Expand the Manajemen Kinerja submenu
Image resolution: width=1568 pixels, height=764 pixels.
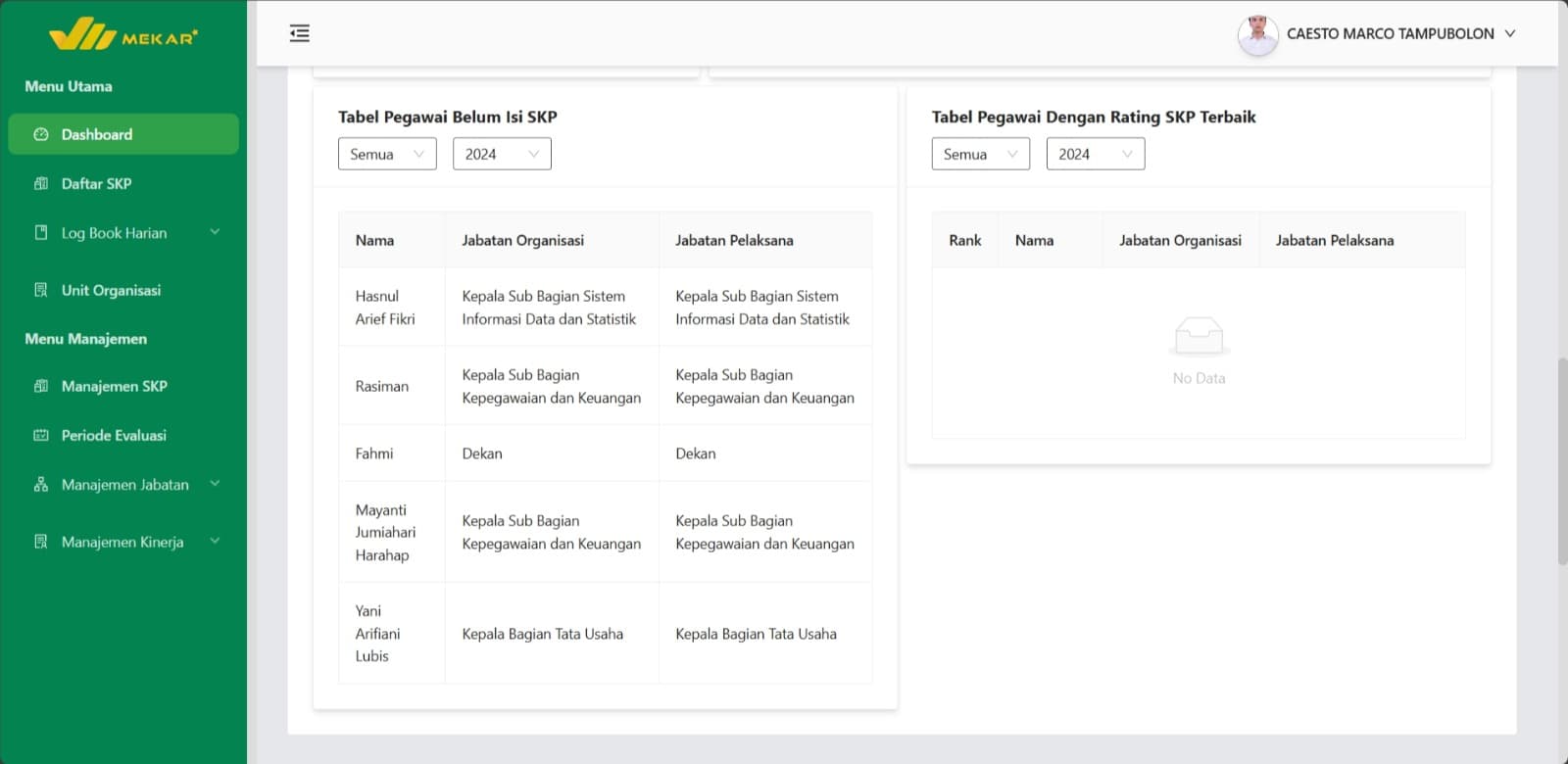click(215, 541)
